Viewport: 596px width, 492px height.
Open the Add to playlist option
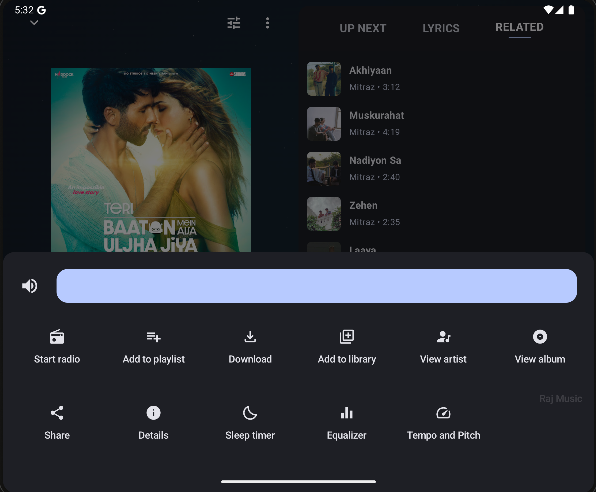(x=154, y=347)
